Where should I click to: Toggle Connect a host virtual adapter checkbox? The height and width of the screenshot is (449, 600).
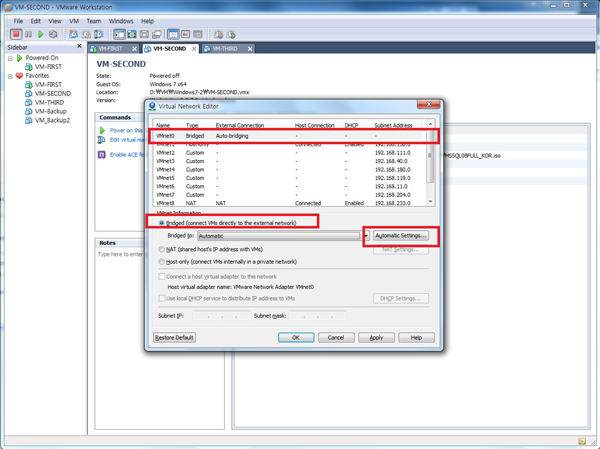(162, 276)
